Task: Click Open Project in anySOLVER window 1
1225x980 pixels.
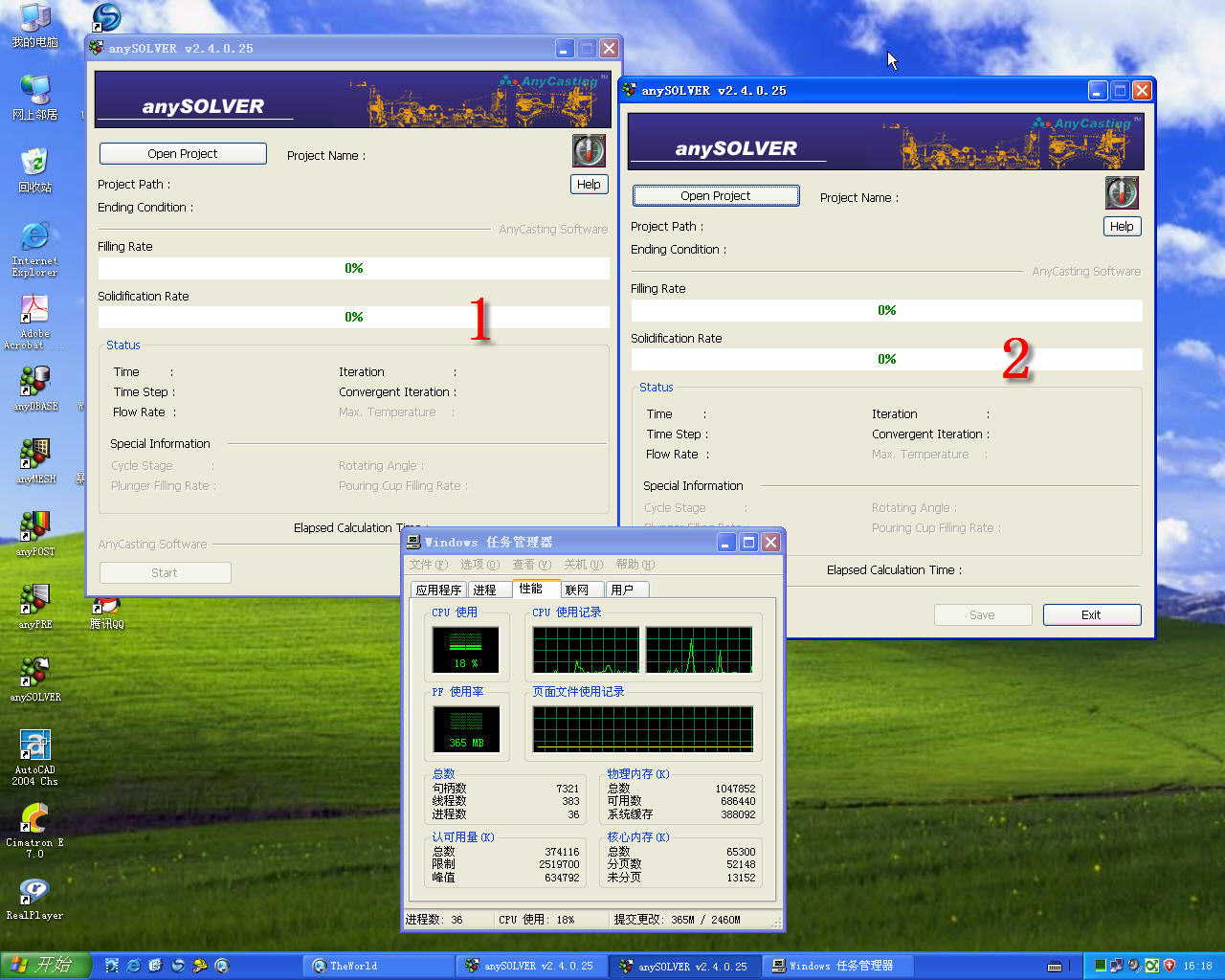Action: [x=183, y=153]
